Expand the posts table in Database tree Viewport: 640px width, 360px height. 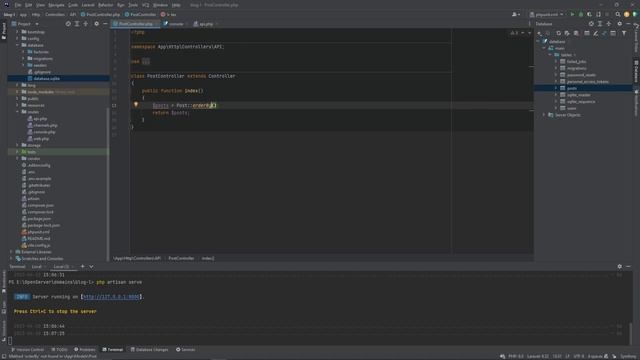(x=556, y=88)
